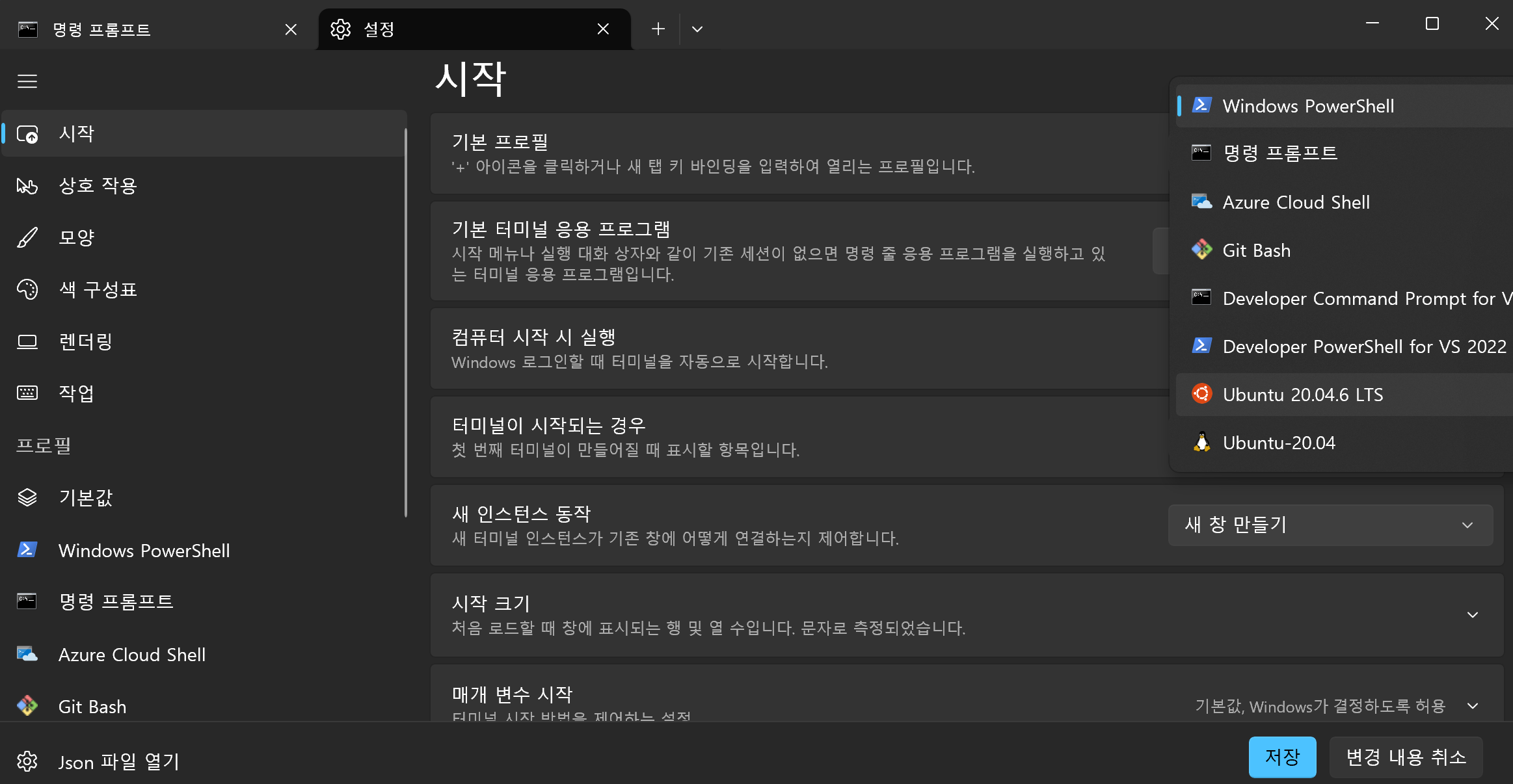Viewport: 1513px width, 784px height.
Task: Expand the 시작 크기 section chevron
Action: [x=1473, y=615]
